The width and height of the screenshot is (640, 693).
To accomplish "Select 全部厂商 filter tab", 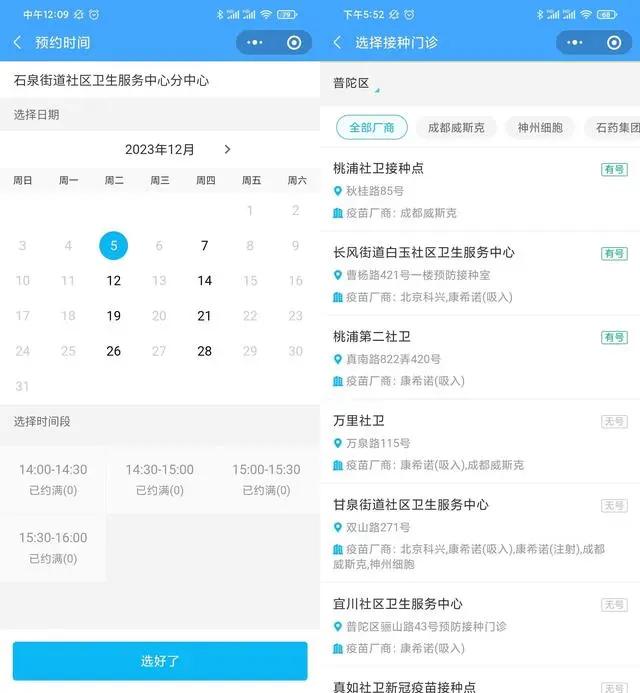I will coord(372,128).
